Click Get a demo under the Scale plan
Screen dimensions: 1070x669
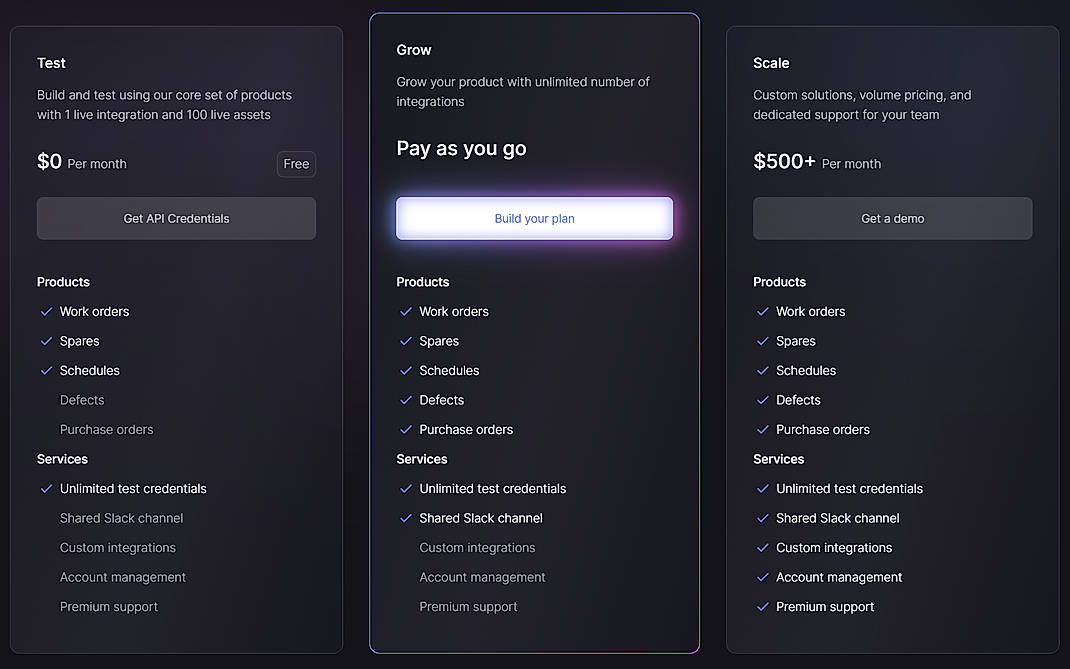pos(892,218)
